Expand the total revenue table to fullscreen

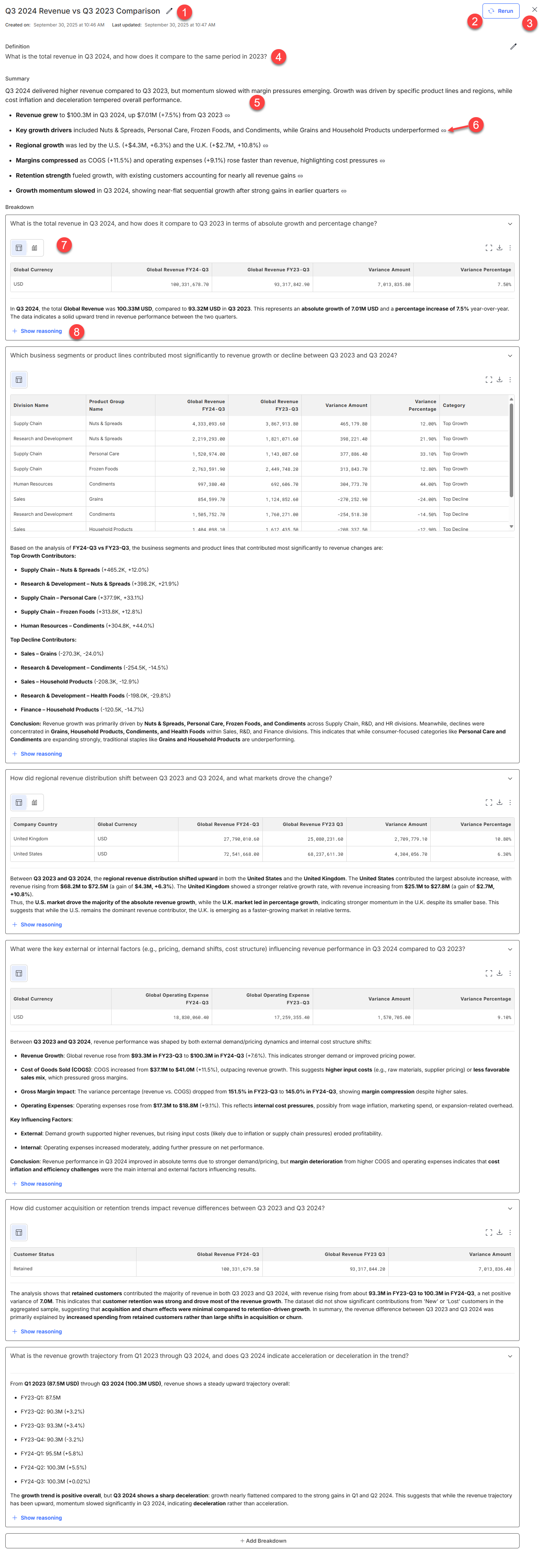(x=488, y=248)
